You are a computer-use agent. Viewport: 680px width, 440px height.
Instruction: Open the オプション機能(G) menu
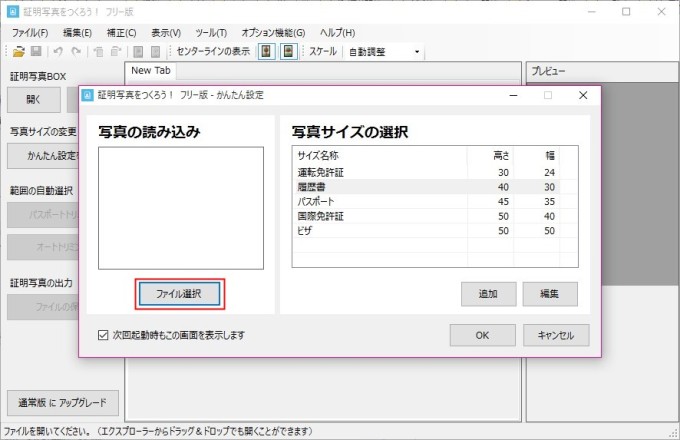pyautogui.click(x=273, y=32)
